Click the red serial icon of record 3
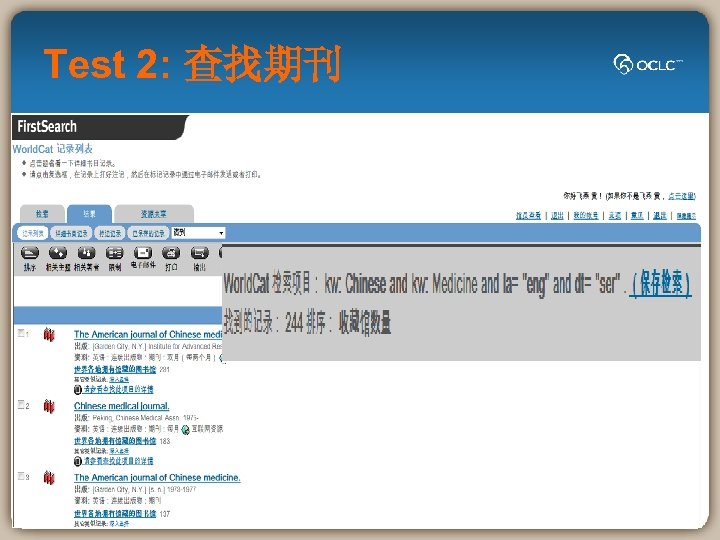This screenshot has height=540, width=720. [49, 478]
